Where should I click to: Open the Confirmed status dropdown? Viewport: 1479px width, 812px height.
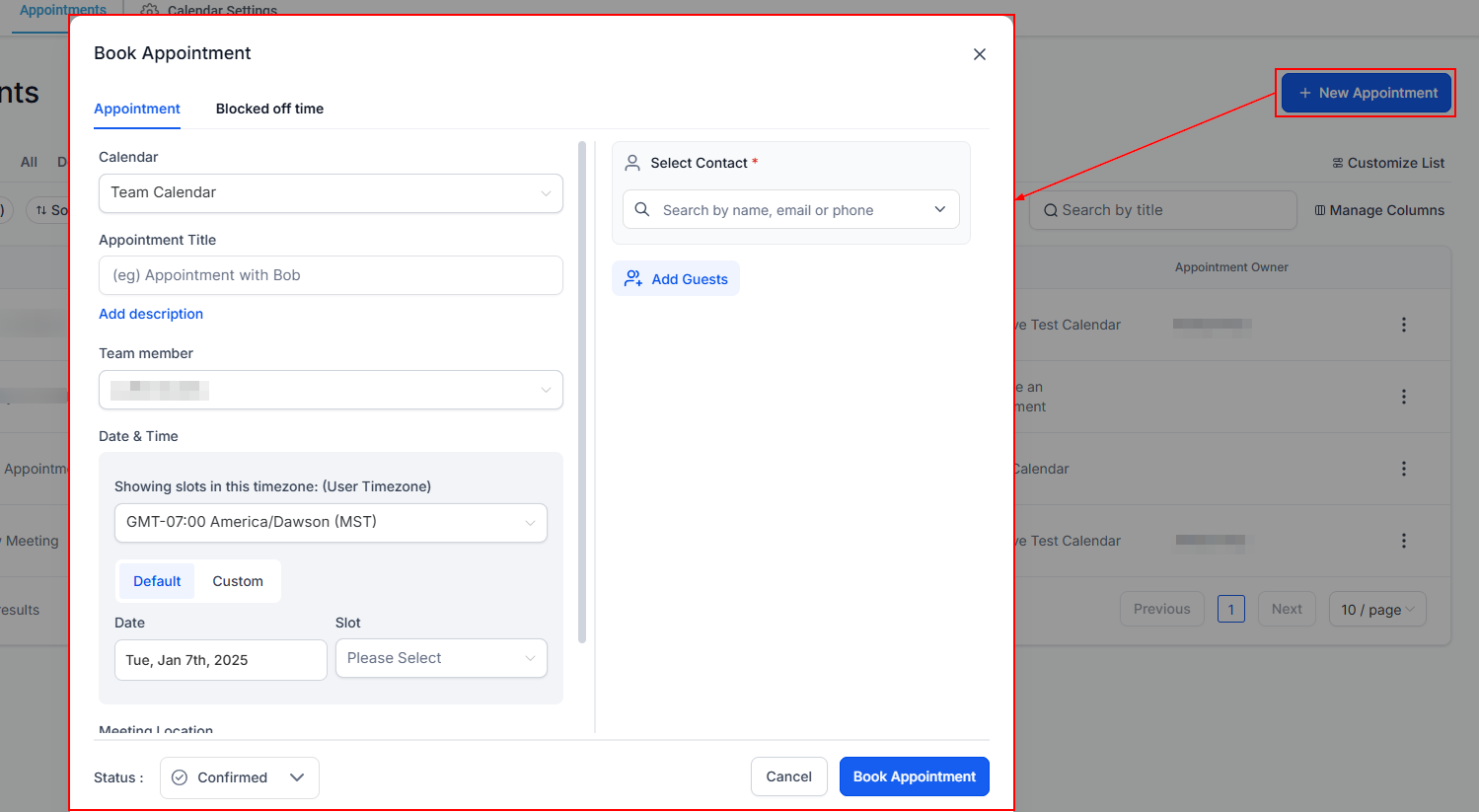239,777
